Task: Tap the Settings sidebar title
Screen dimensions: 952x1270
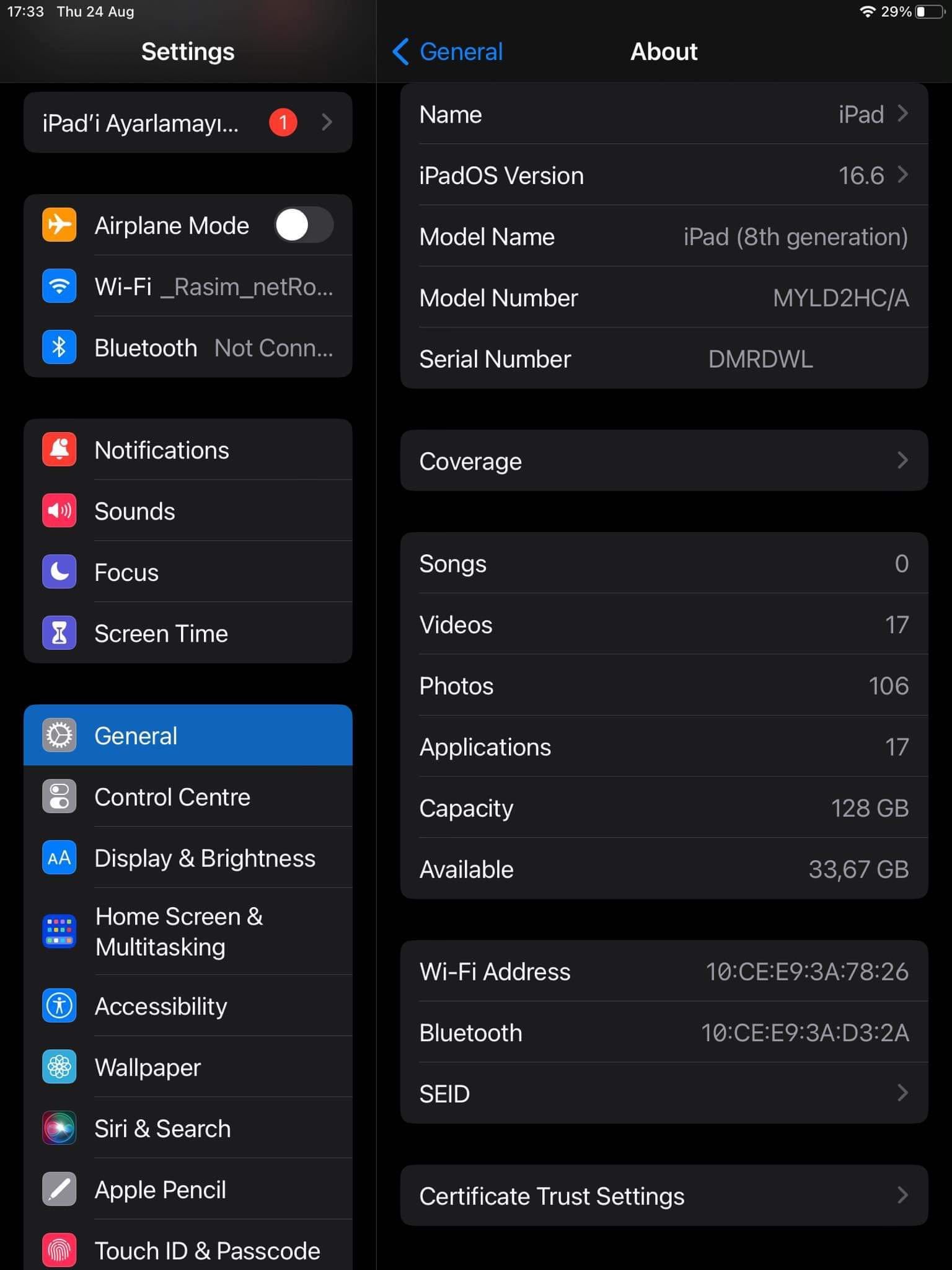Action: click(188, 51)
